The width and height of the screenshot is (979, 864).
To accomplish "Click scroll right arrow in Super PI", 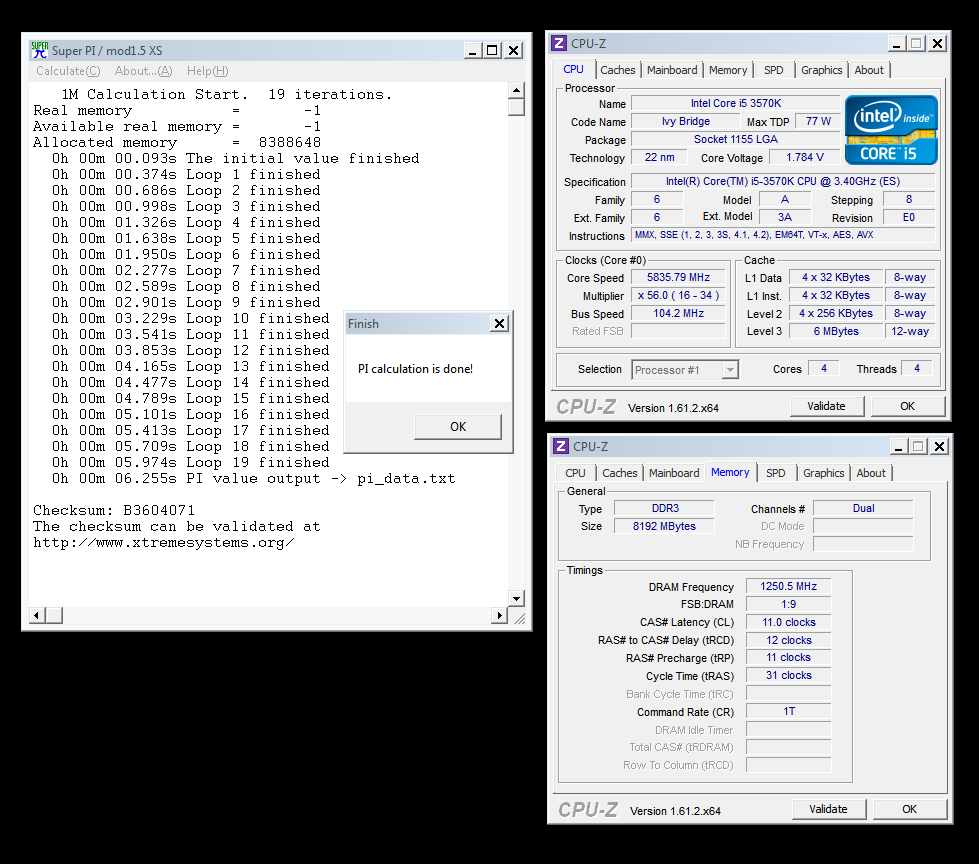I will 499,616.
